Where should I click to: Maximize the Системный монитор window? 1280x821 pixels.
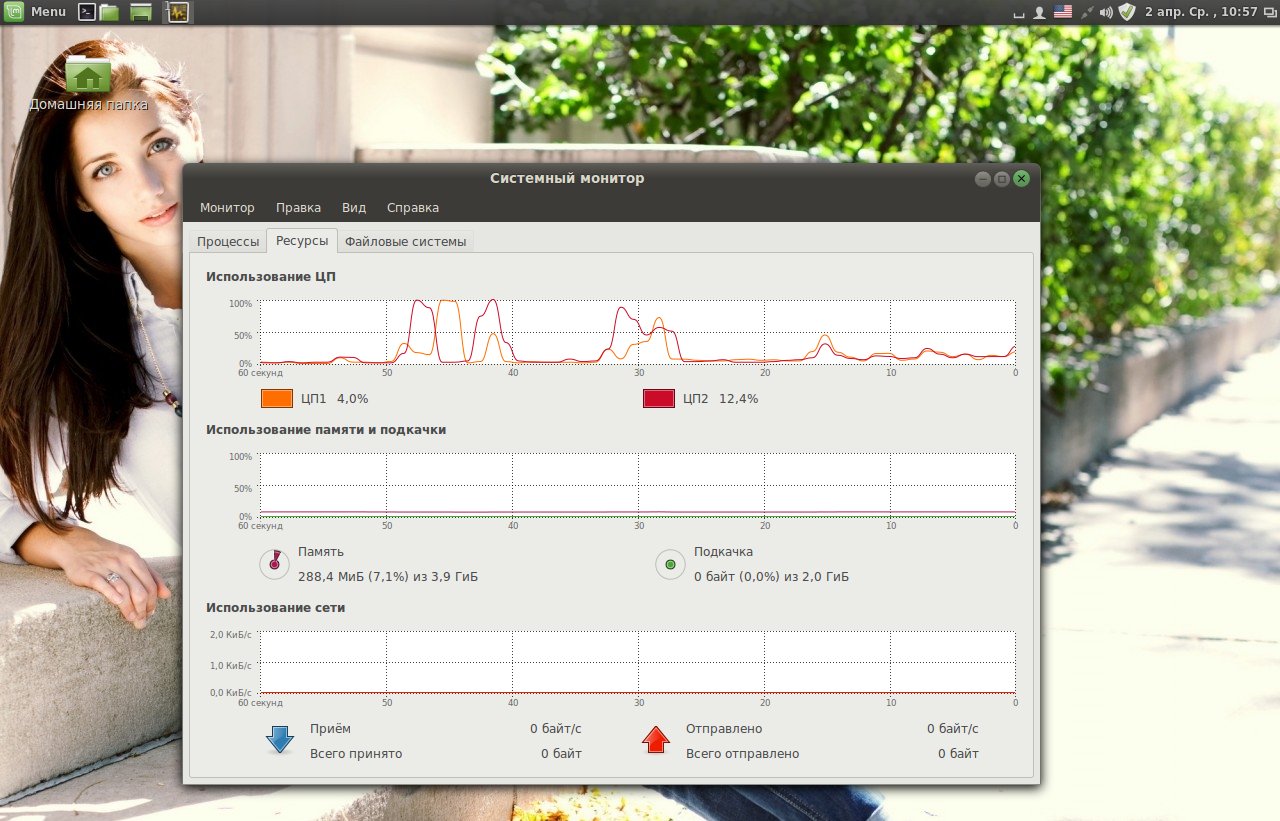click(x=1002, y=179)
